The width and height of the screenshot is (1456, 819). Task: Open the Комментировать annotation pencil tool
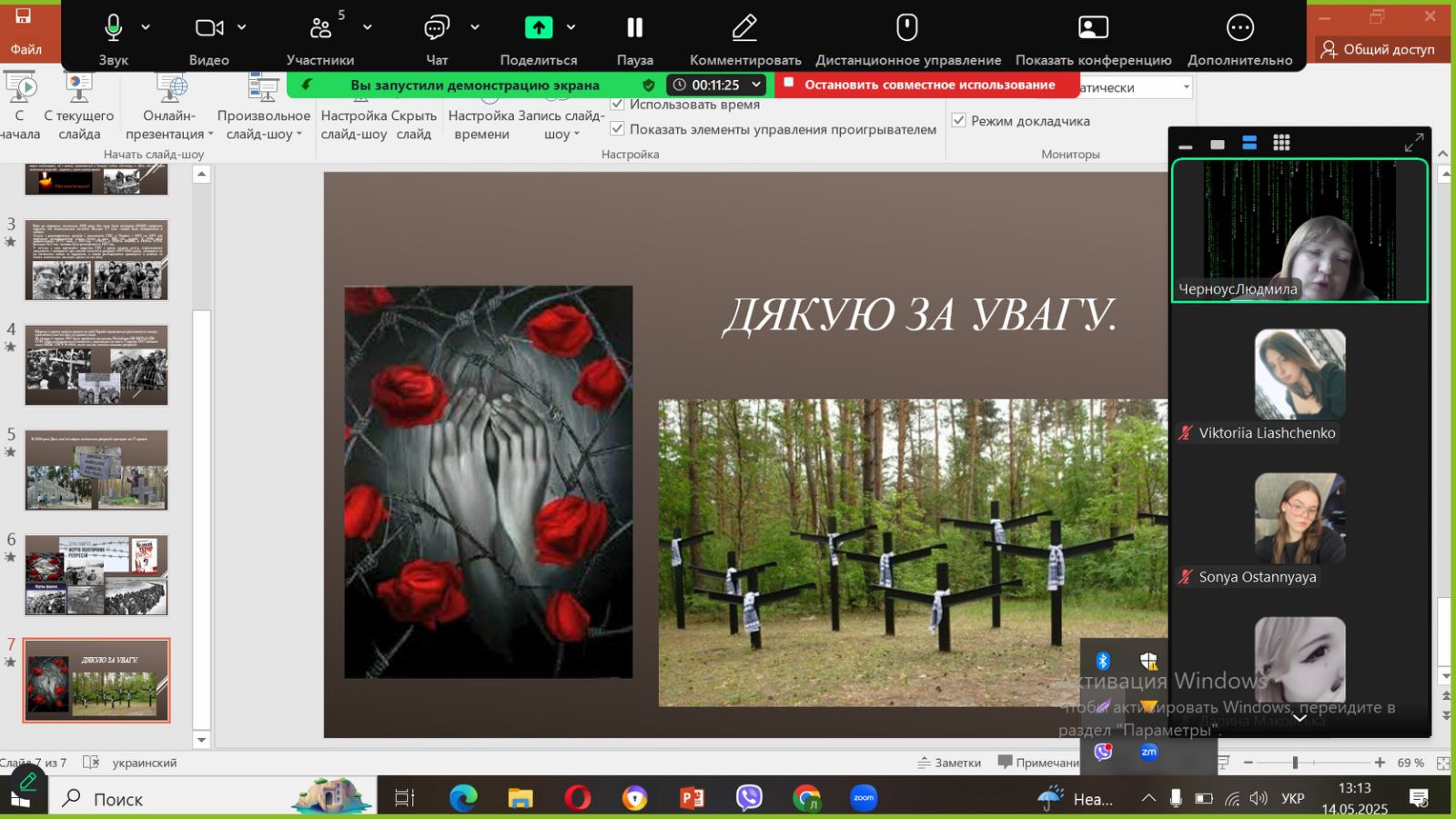tap(744, 28)
